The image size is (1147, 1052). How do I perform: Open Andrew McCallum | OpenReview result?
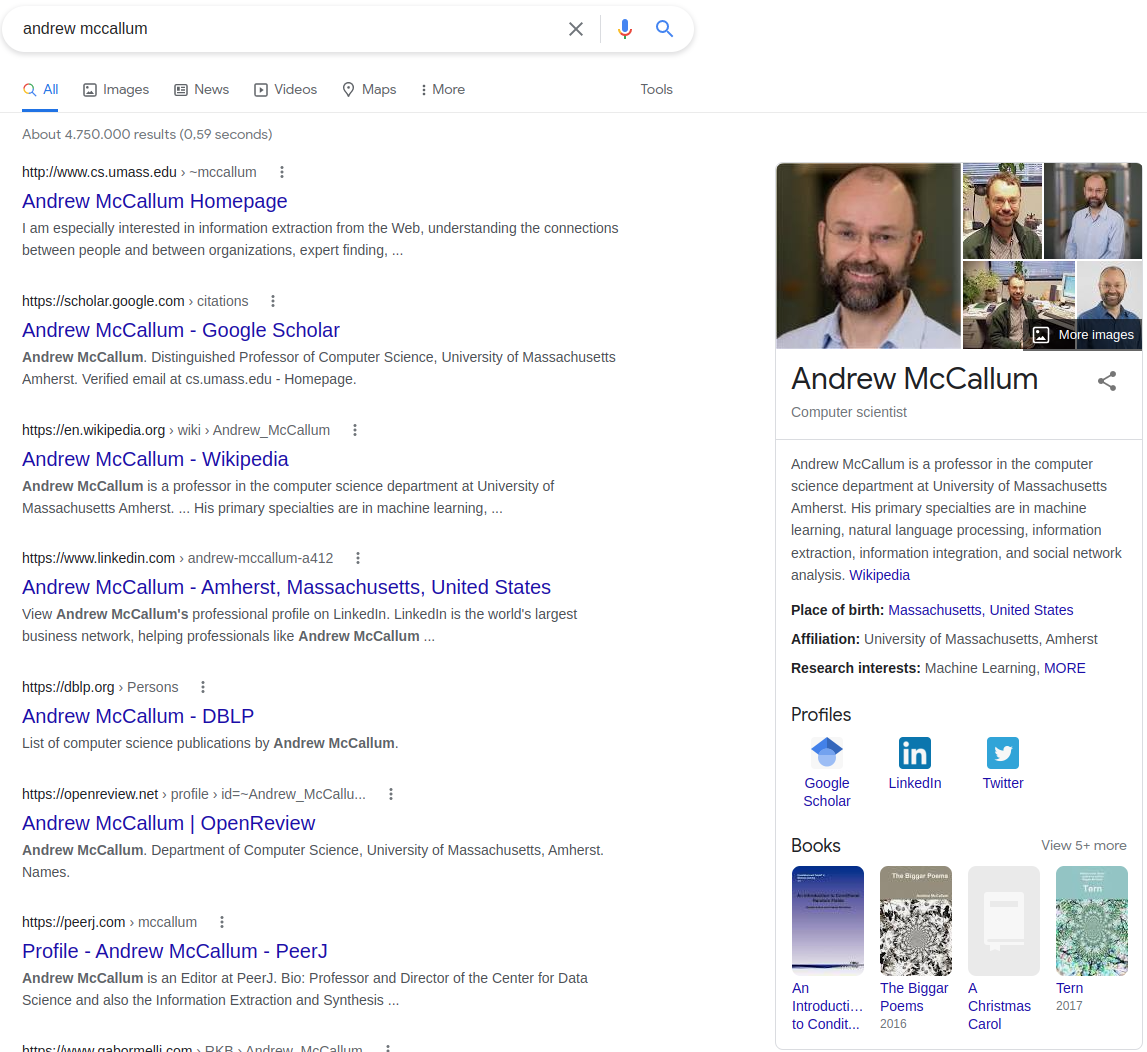point(168,823)
